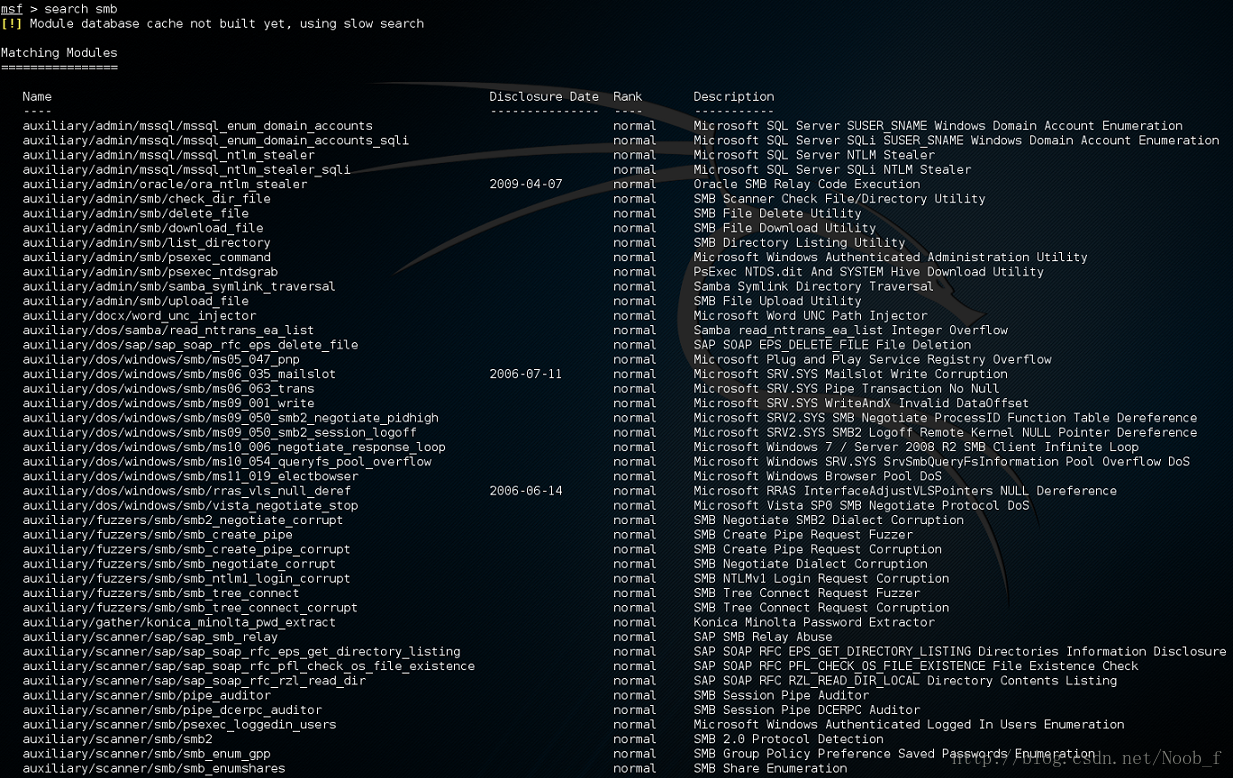1233x778 pixels.
Task: Select the 'Matching Modules' heading text
Action: coord(59,53)
